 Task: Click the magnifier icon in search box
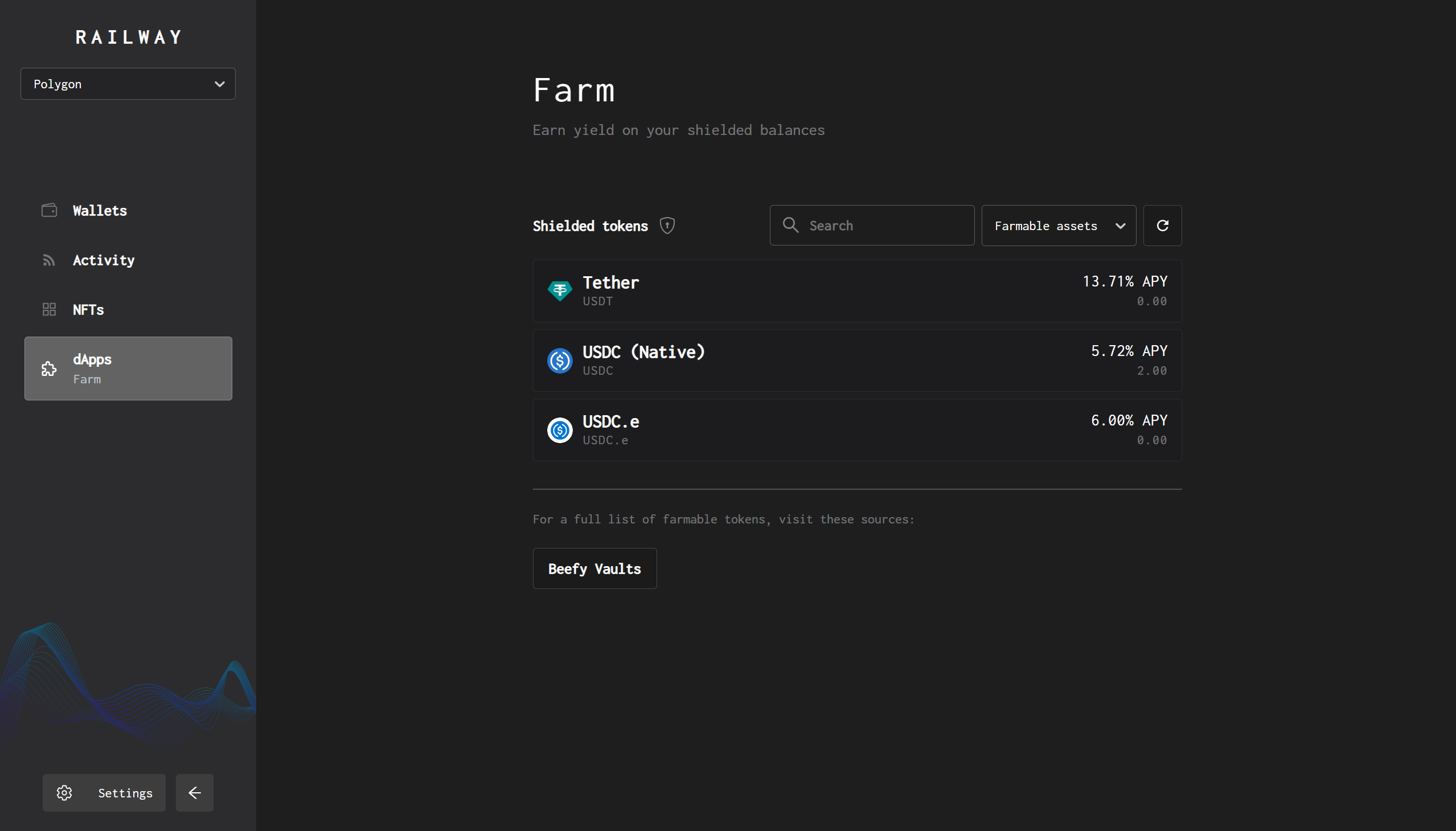(x=790, y=225)
